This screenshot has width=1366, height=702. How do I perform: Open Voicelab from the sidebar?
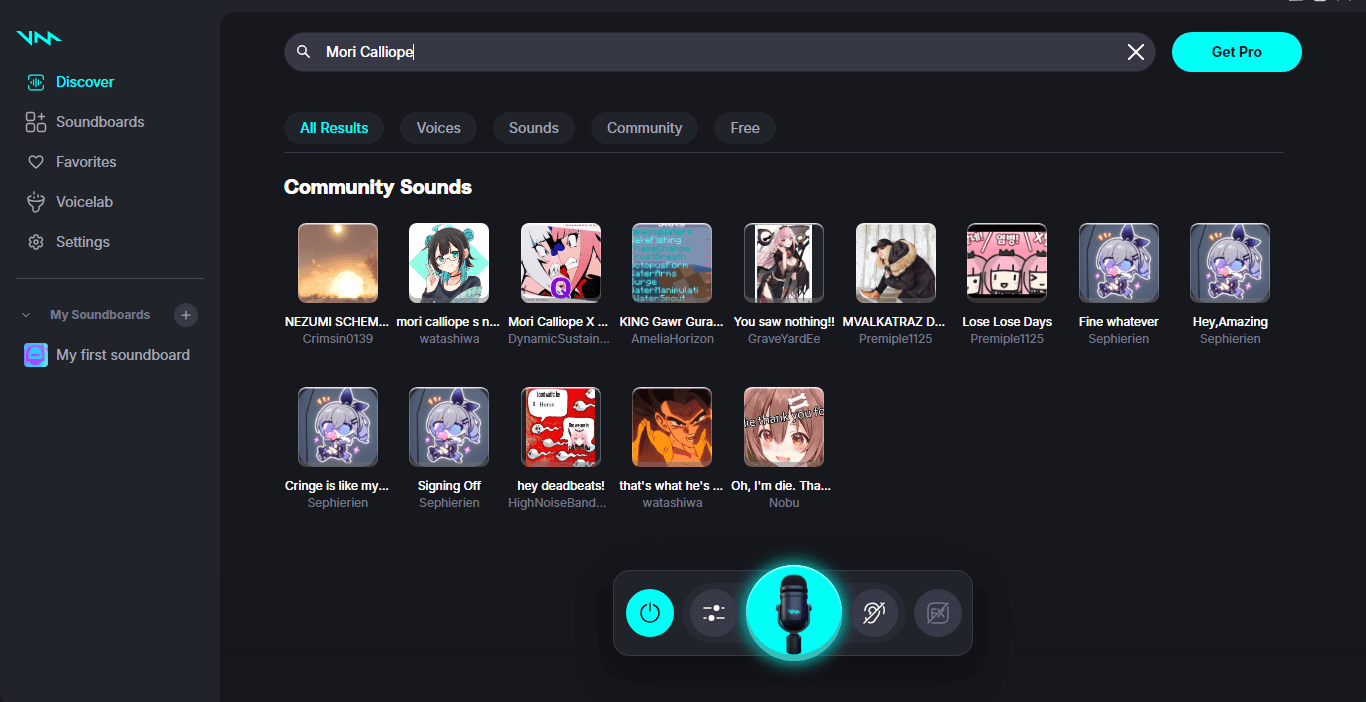[x=84, y=202]
